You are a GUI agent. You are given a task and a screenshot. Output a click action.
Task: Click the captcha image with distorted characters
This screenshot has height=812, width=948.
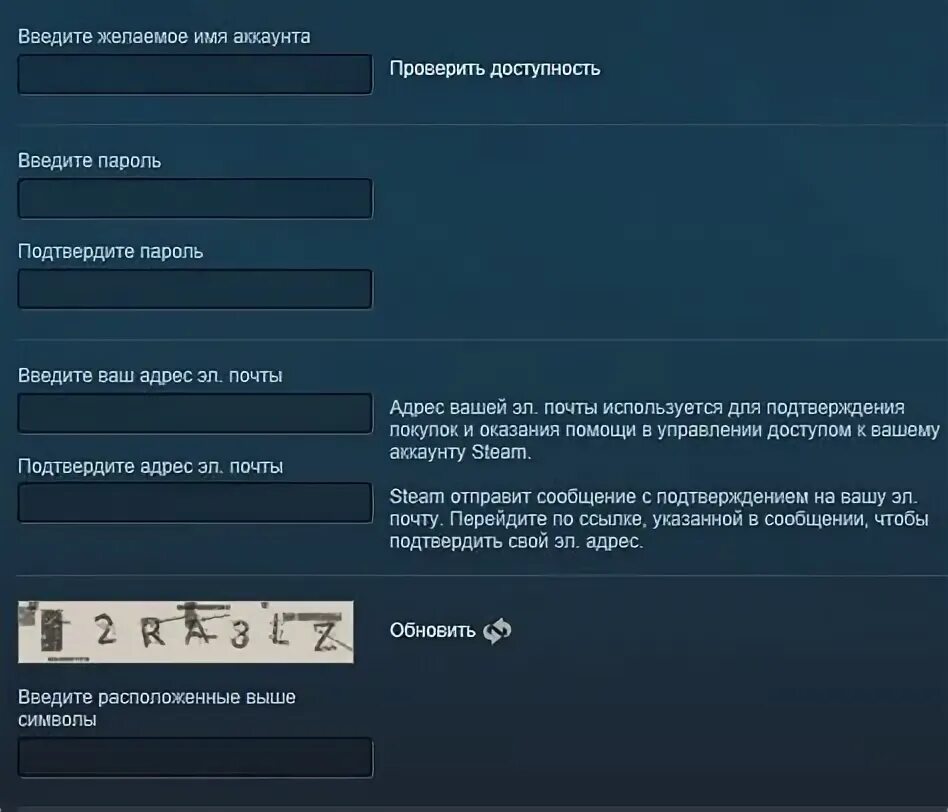click(186, 632)
